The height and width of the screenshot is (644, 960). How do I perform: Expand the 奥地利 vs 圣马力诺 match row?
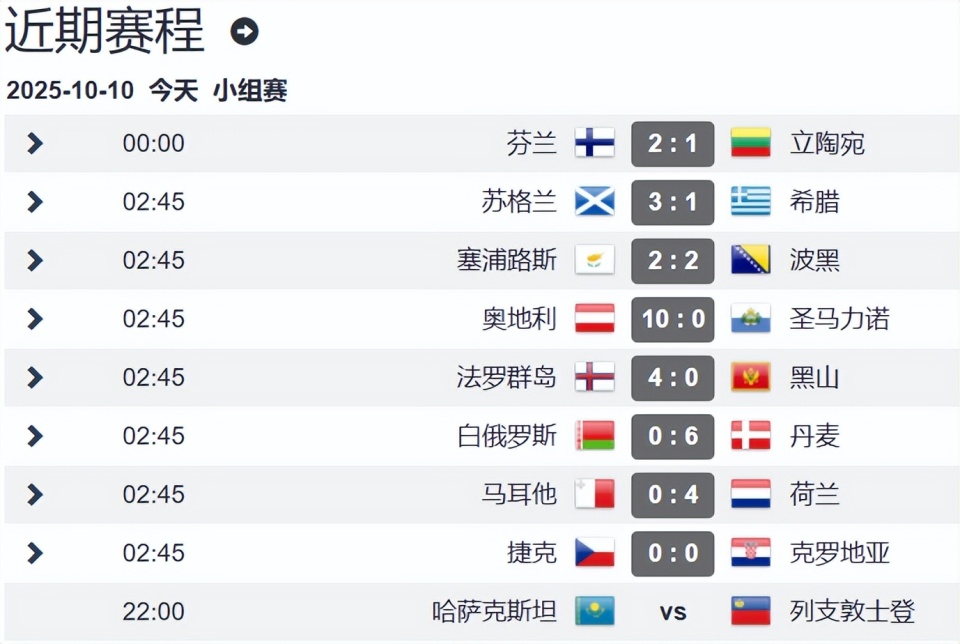35,319
